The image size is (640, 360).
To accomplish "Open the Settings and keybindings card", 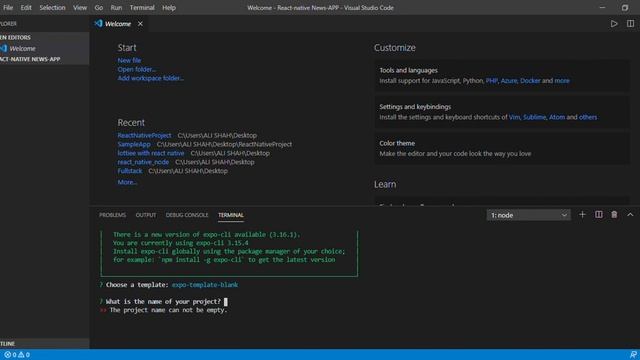I will [x=502, y=112].
